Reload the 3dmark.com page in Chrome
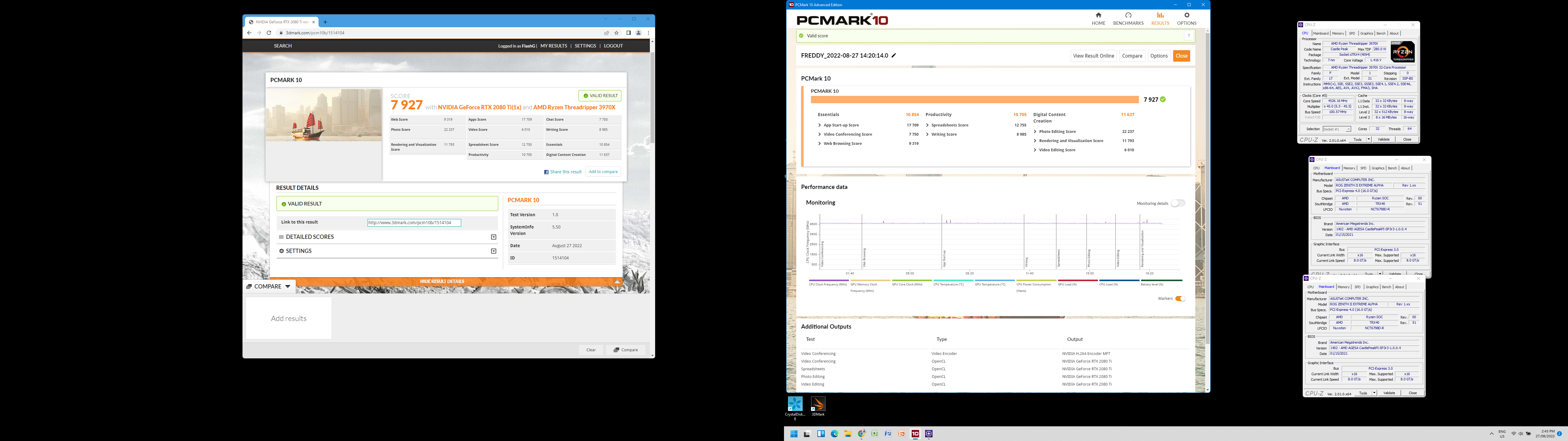 point(269,33)
